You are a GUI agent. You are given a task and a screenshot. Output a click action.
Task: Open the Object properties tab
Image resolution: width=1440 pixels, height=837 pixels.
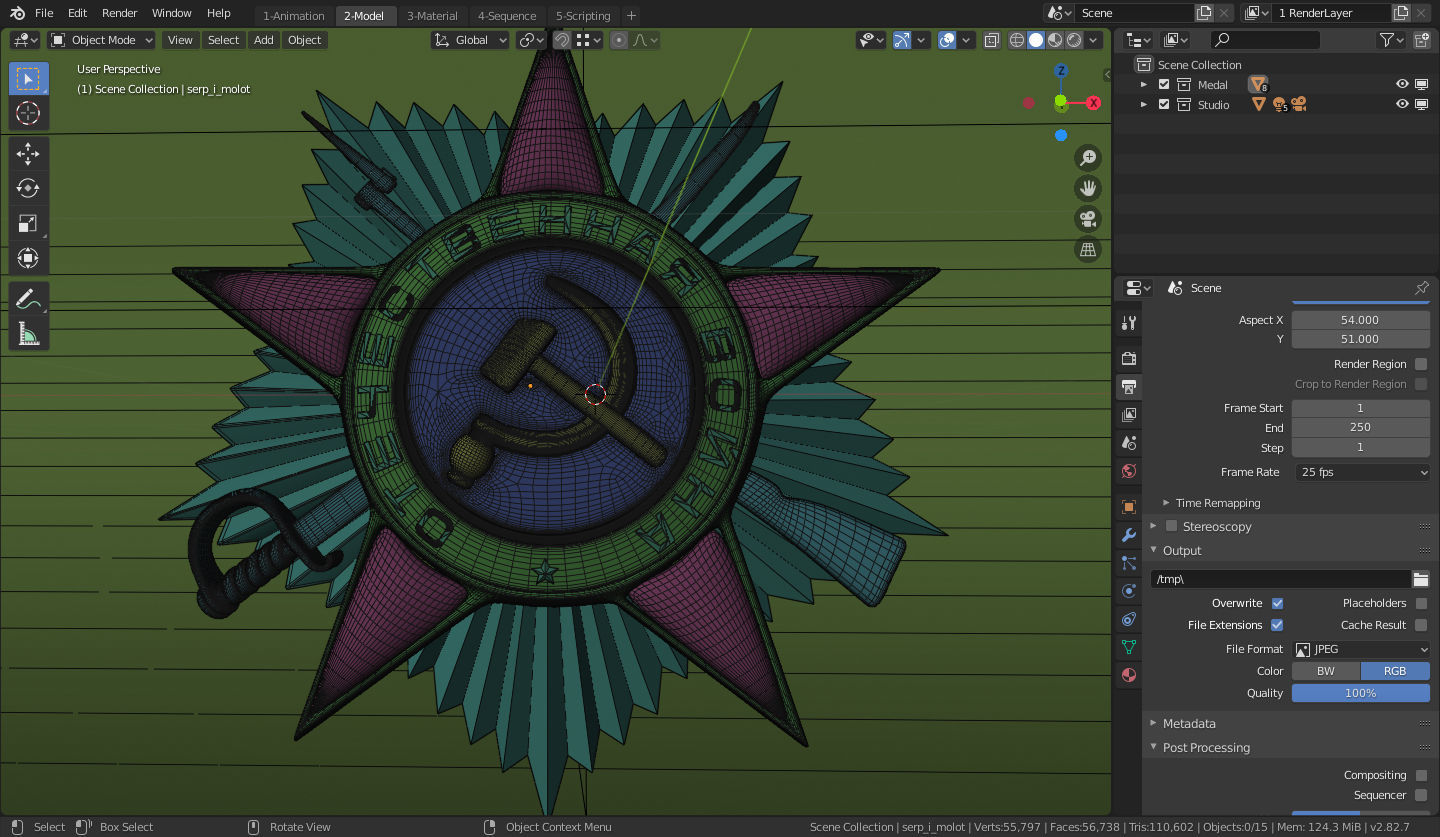click(1129, 507)
